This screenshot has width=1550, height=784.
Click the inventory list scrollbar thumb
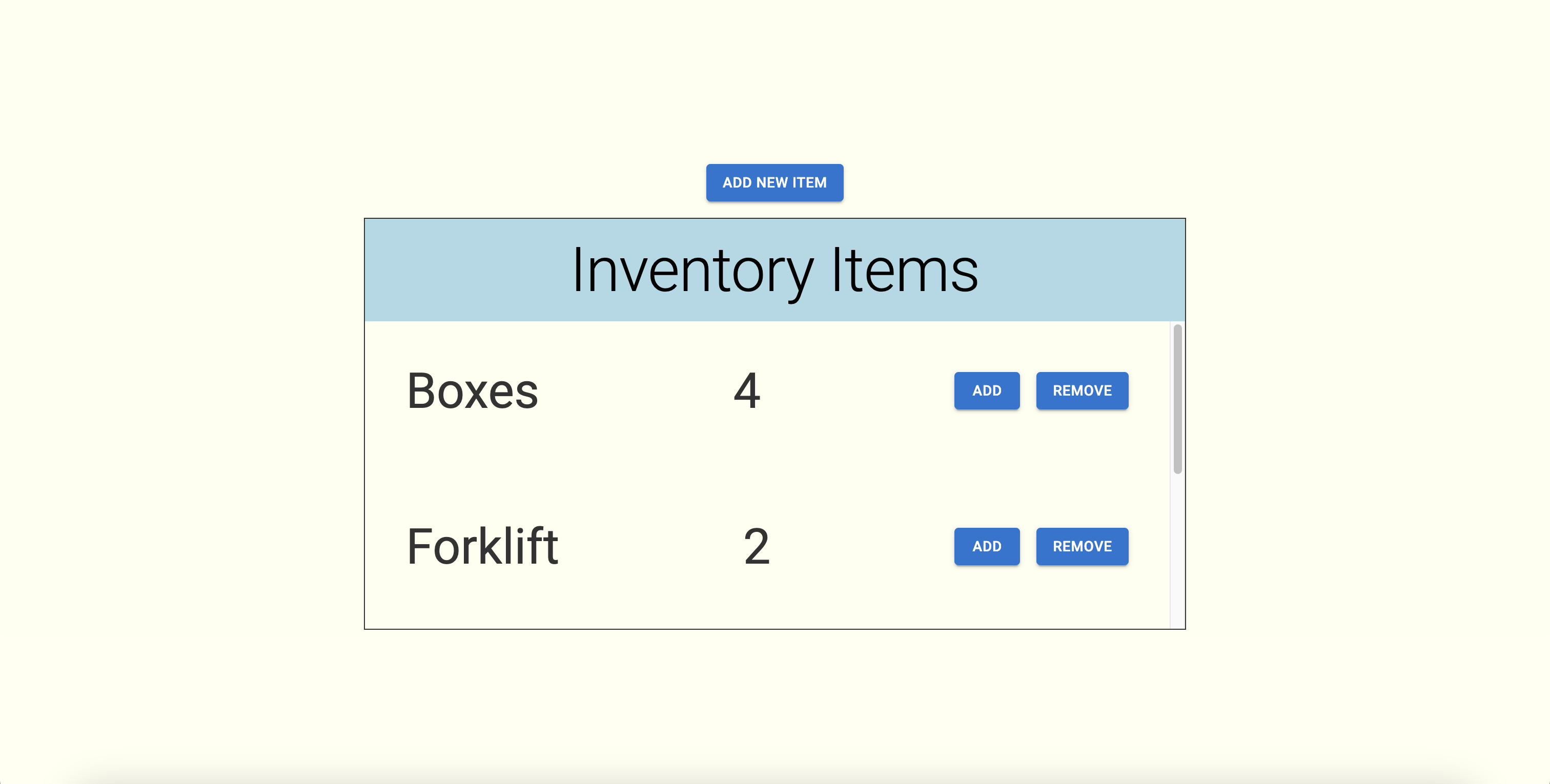1177,398
